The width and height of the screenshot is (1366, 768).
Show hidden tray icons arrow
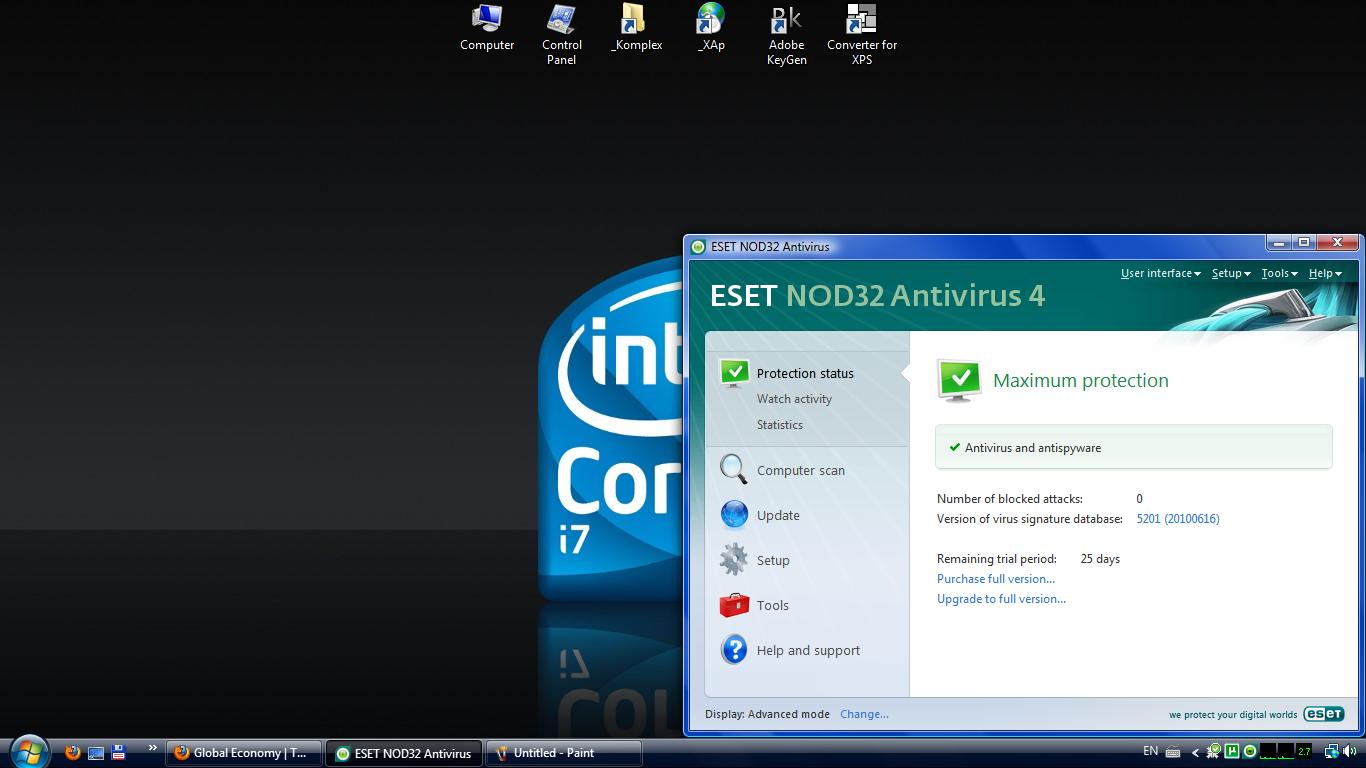click(x=1195, y=752)
